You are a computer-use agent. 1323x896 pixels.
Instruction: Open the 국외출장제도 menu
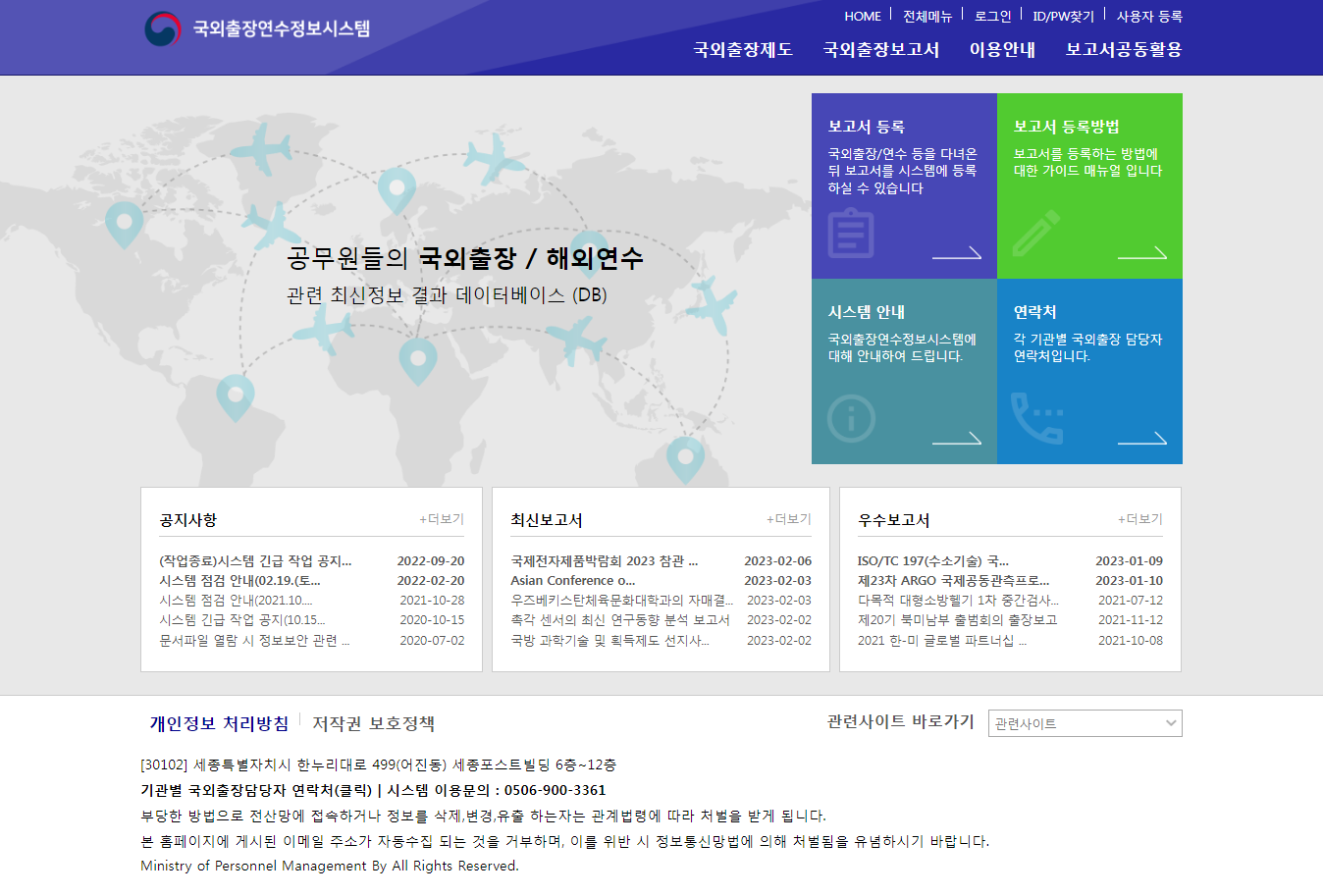(743, 49)
